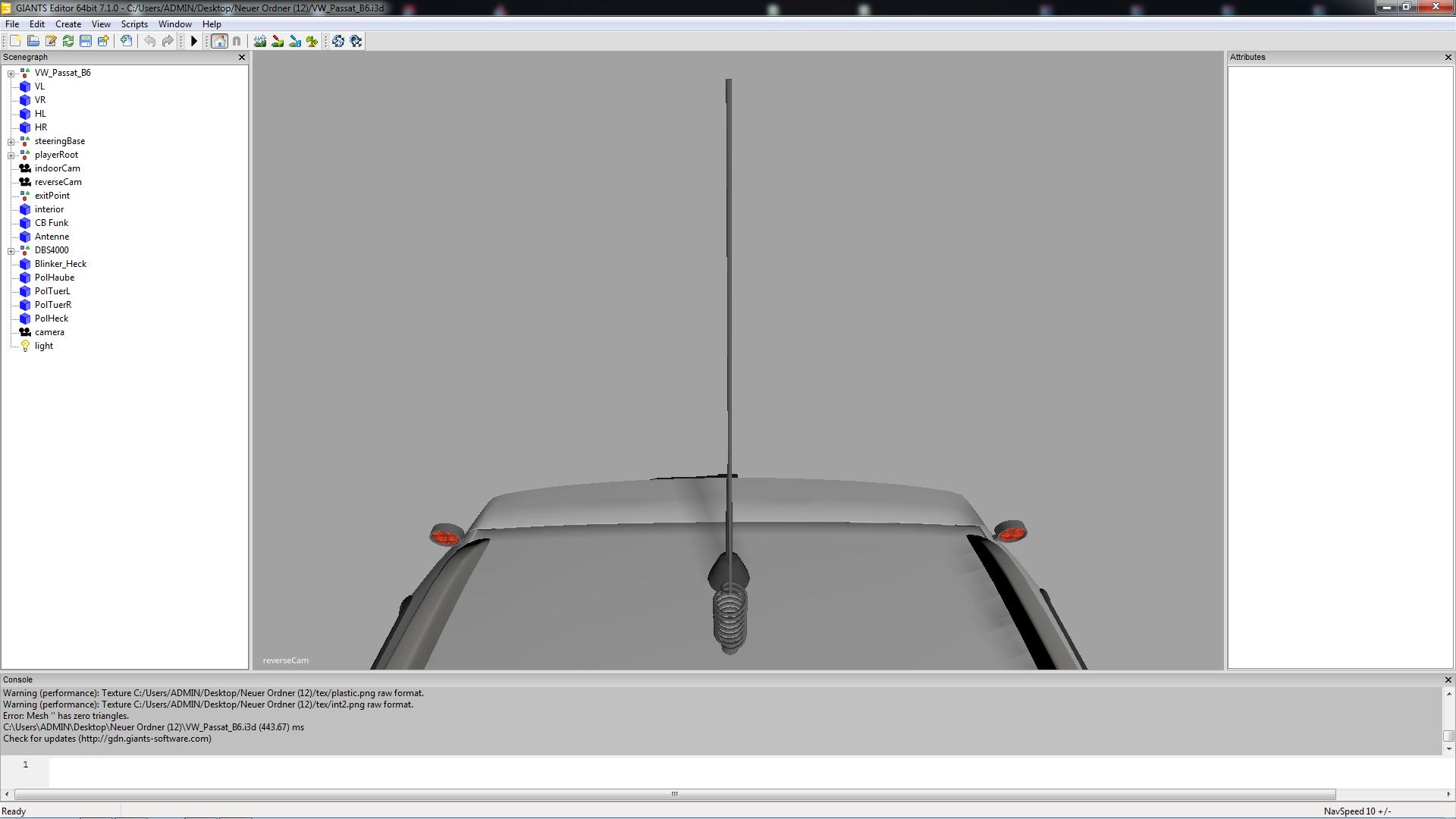Viewport: 1456px width, 819px height.
Task: Expand the DBS4000 tree node
Action: tap(11, 251)
